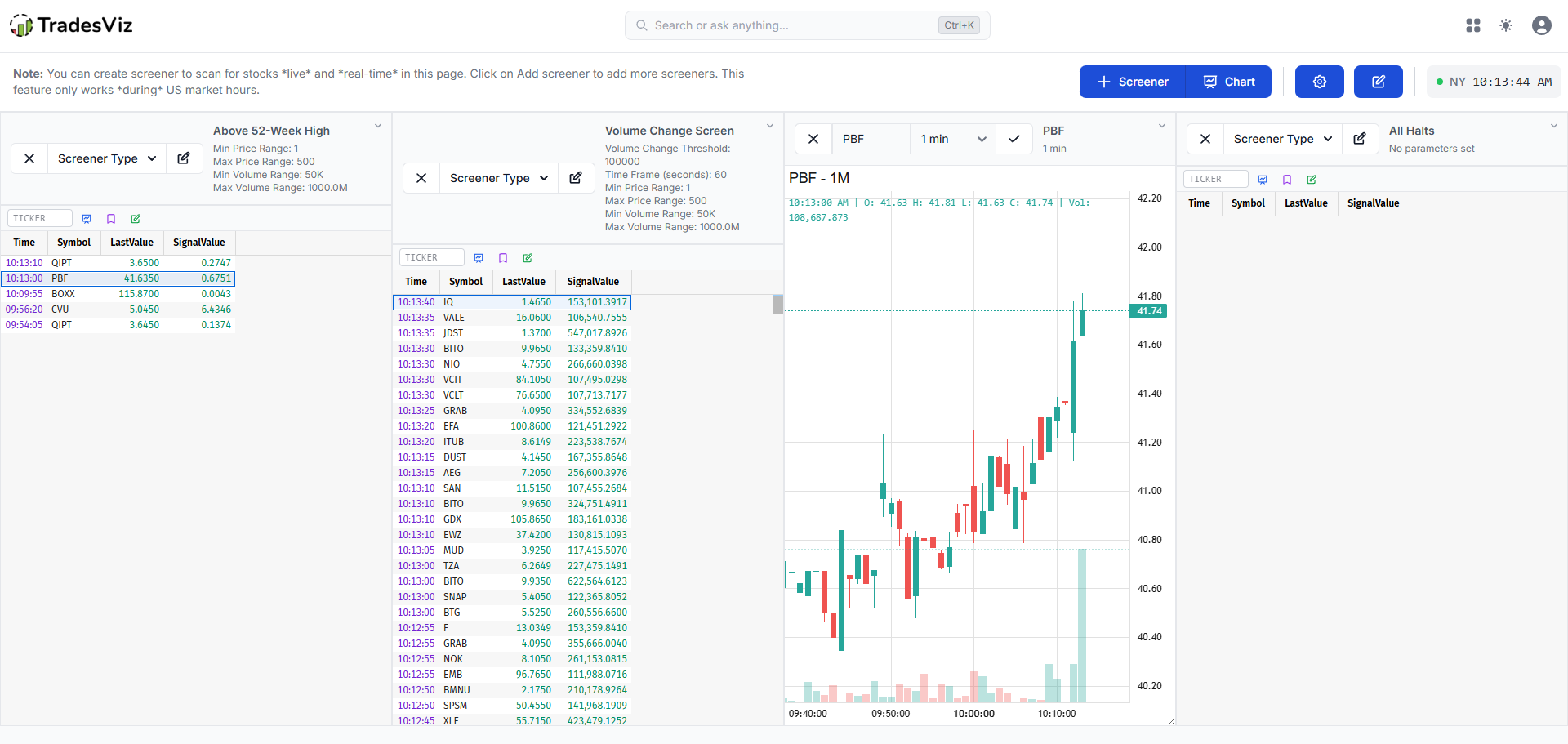
Task: Open the apps grid icon in the top right
Action: [1472, 25]
